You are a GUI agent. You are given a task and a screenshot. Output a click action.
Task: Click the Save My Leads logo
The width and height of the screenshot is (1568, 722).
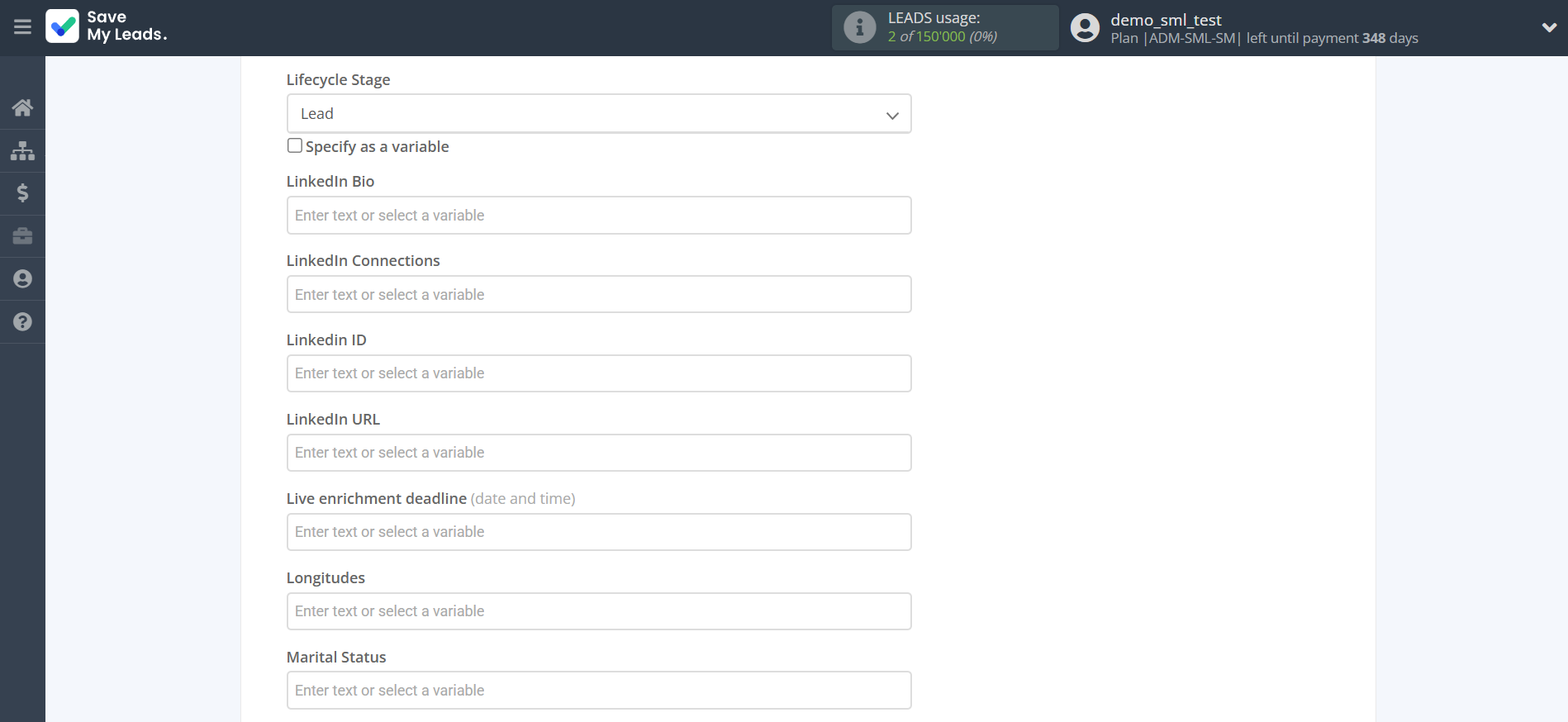[107, 26]
